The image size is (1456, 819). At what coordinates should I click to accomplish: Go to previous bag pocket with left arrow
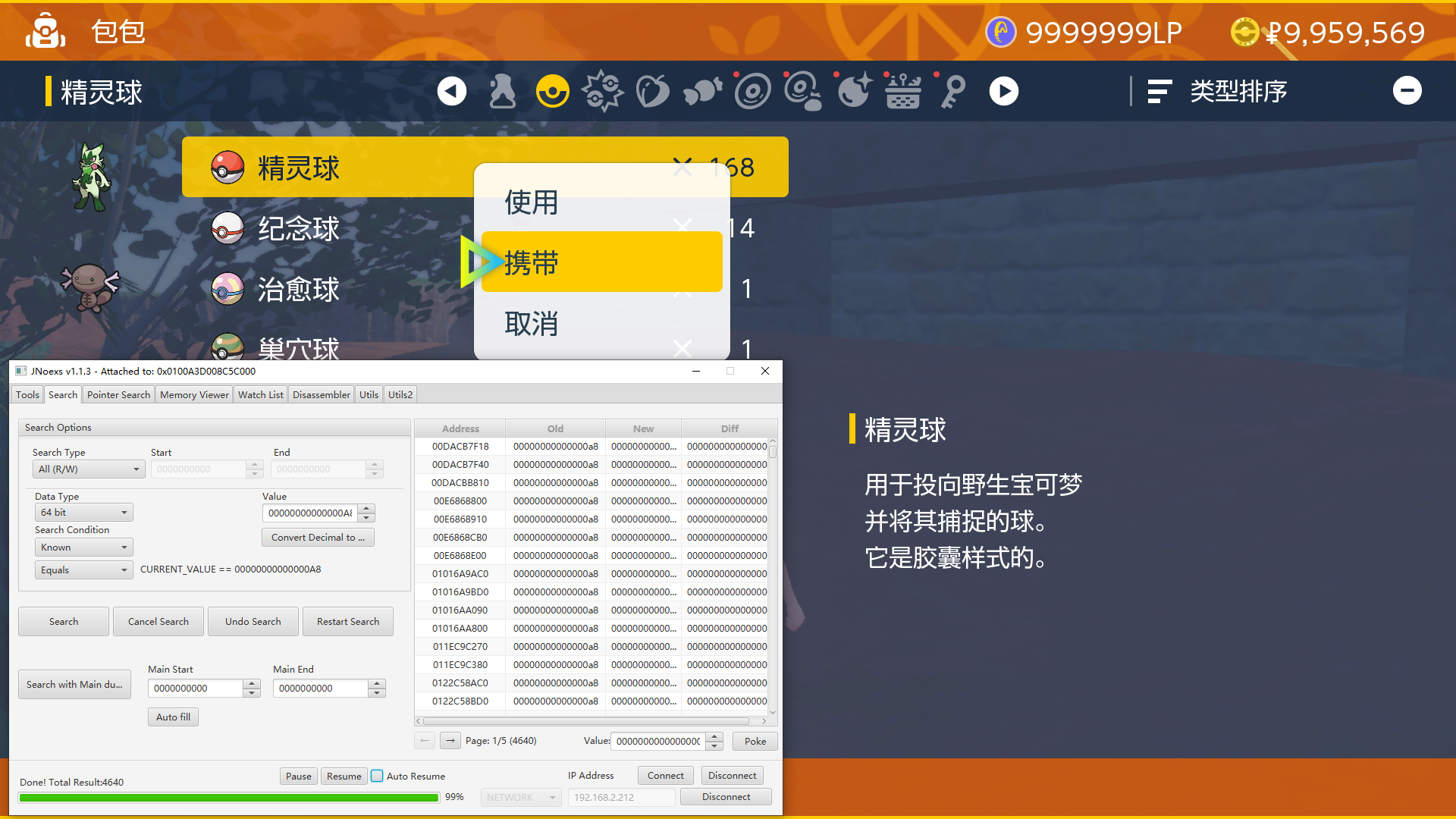tap(452, 92)
